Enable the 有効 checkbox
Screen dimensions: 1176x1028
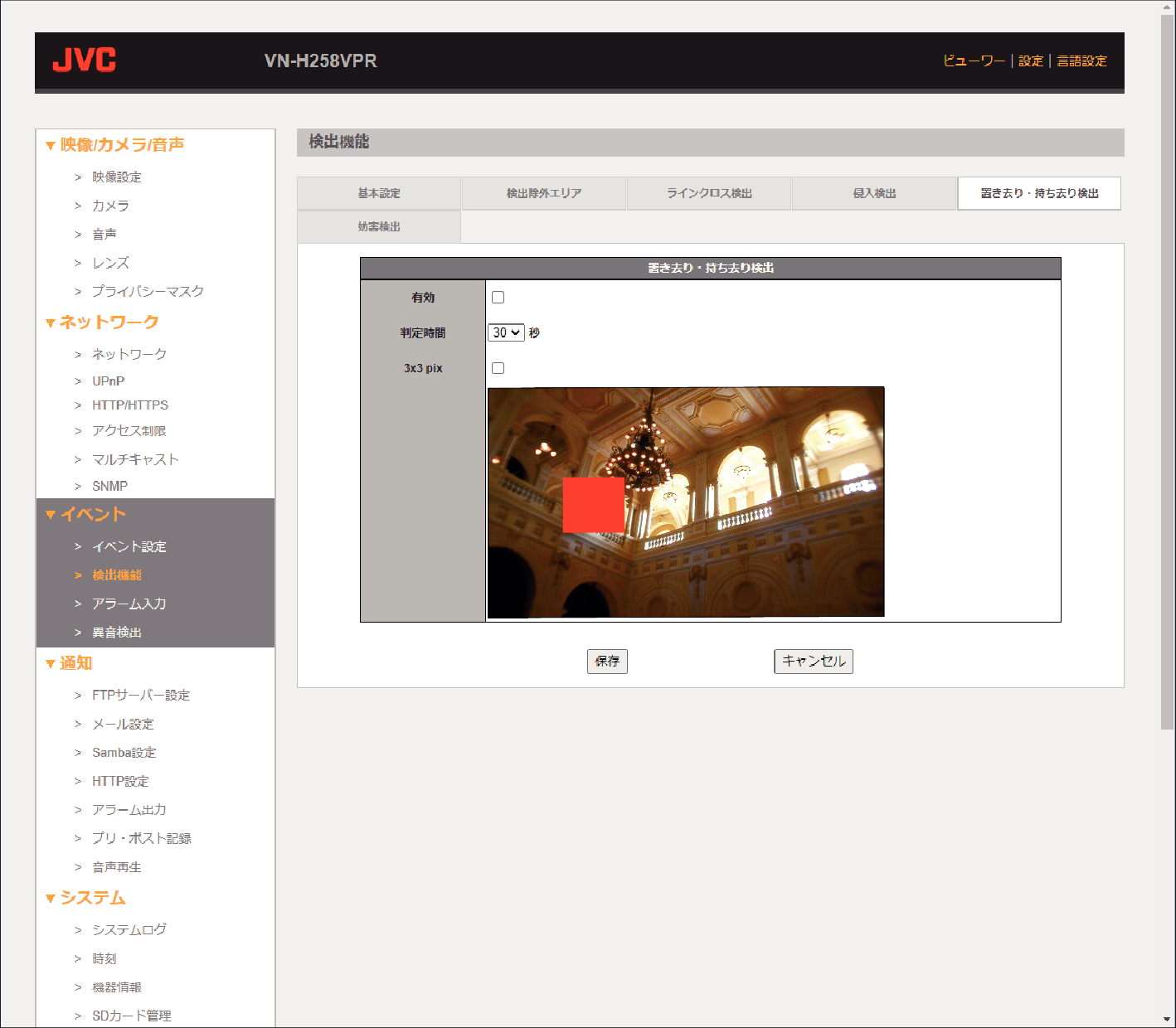click(x=498, y=298)
